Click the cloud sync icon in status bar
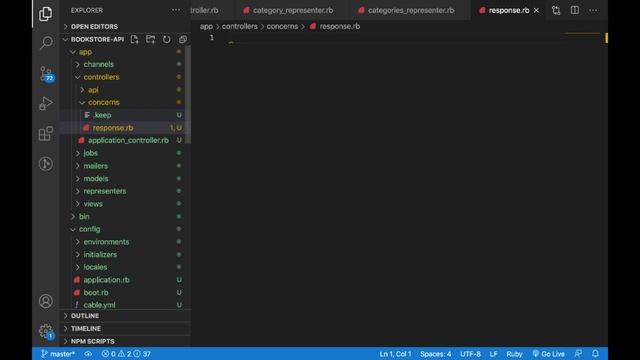This screenshot has width=640, height=360. [x=88, y=354]
